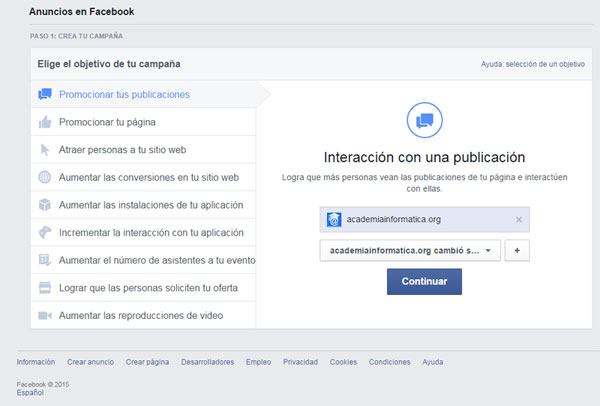Open the Privacidad footer link
This screenshot has width=600, height=406.
[300, 362]
